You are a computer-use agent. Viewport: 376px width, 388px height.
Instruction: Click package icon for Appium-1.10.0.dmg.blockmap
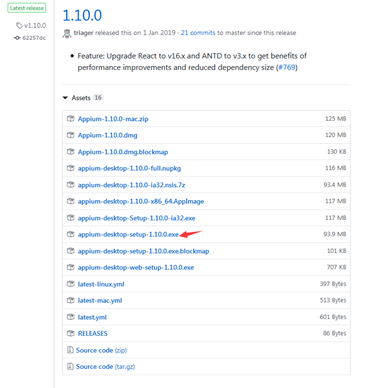pos(70,152)
